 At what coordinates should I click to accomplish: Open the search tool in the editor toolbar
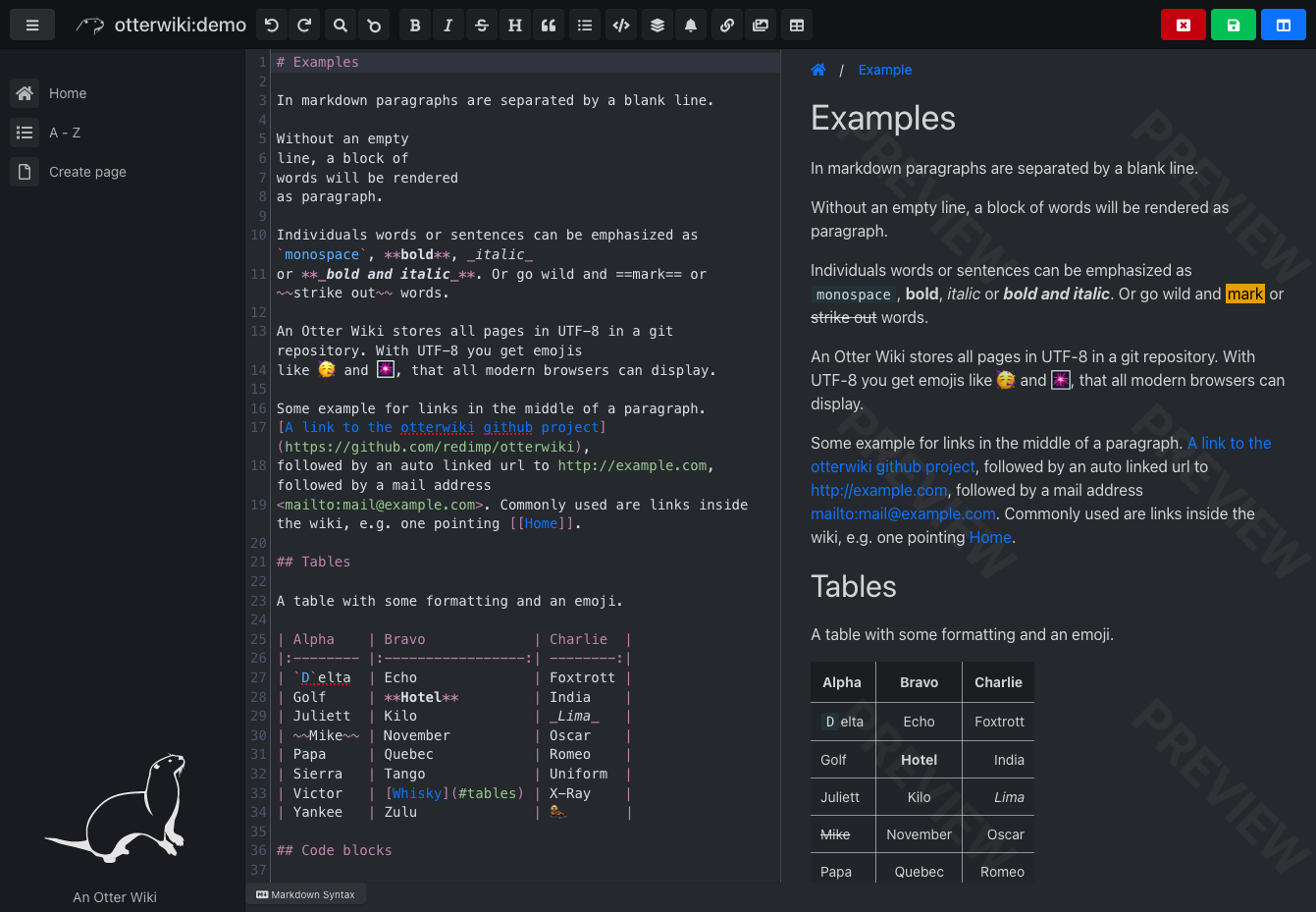tap(340, 26)
